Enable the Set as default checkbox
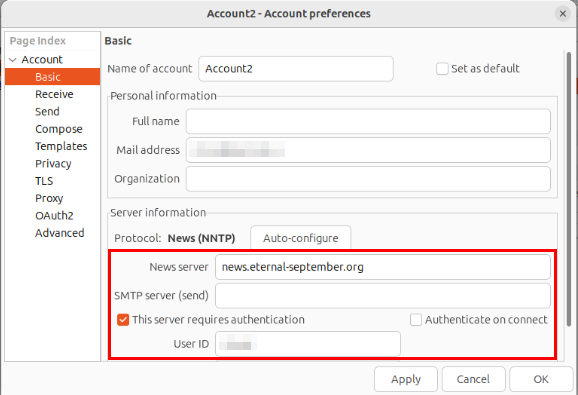The image size is (578, 395). [442, 69]
